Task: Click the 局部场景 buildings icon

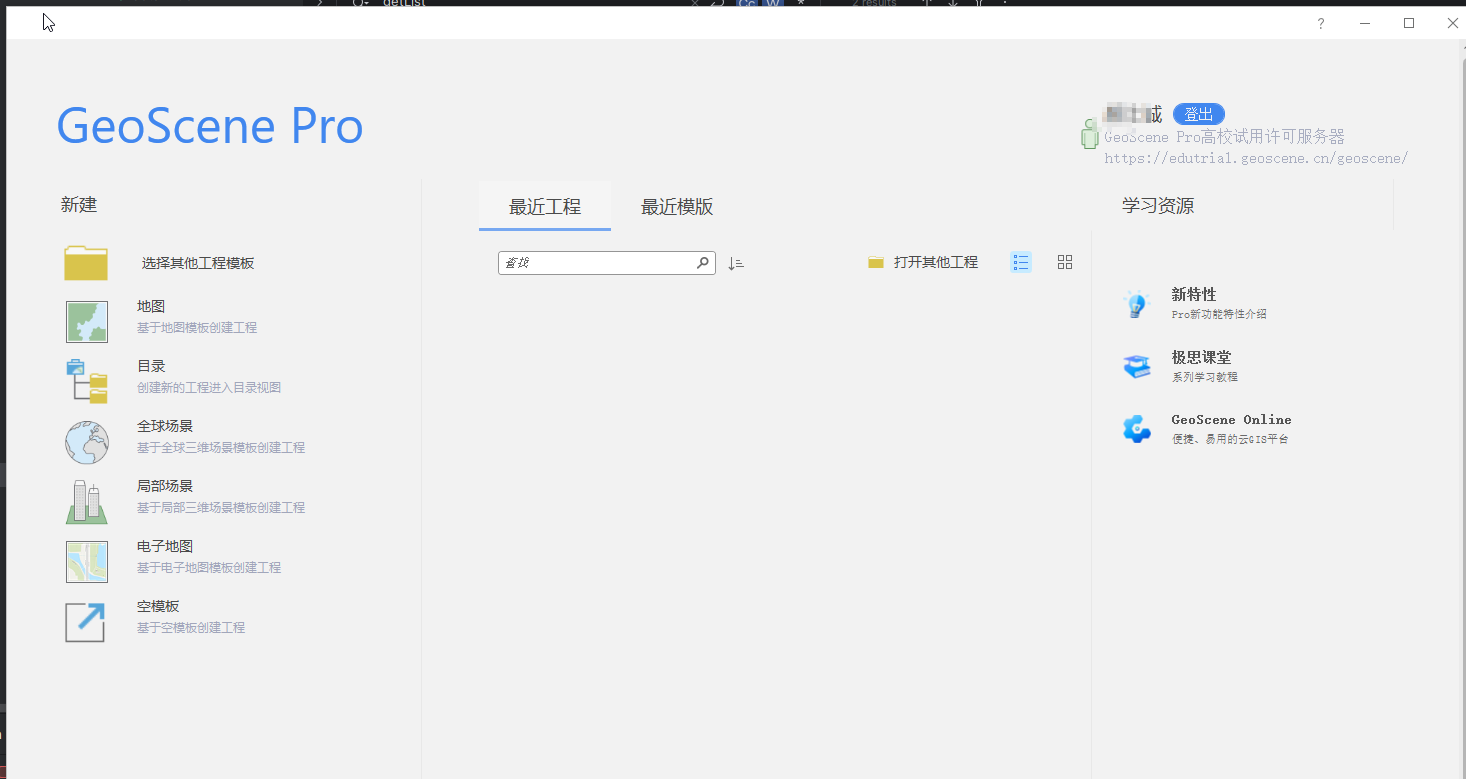Action: [87, 502]
